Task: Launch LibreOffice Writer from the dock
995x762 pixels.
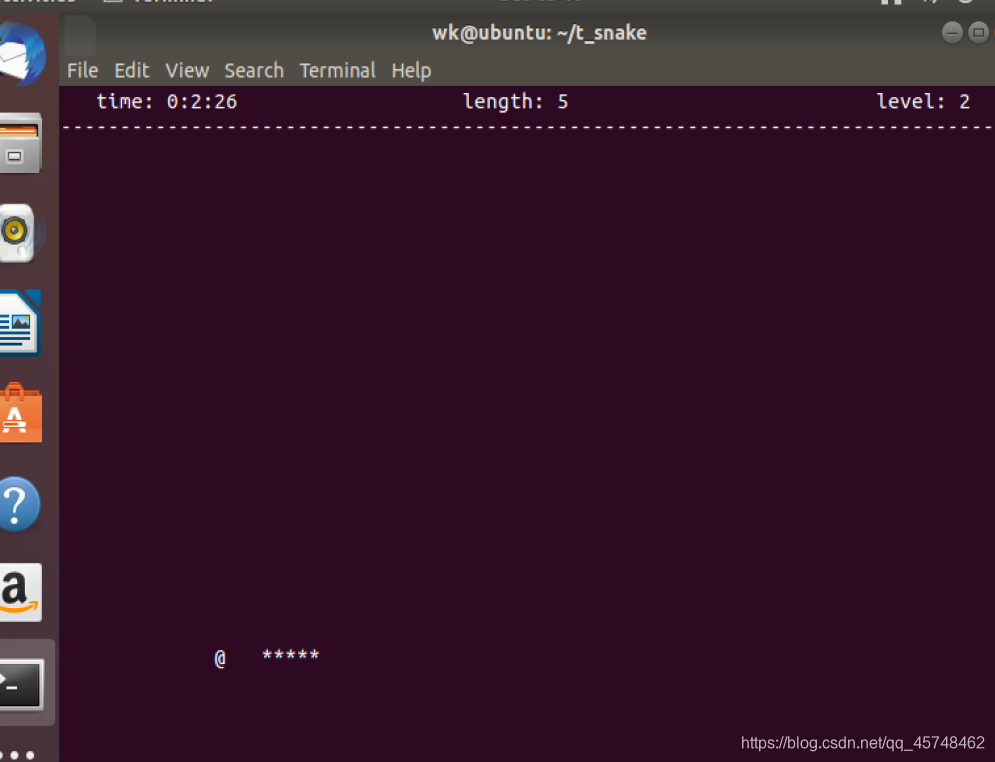Action: tap(20, 323)
